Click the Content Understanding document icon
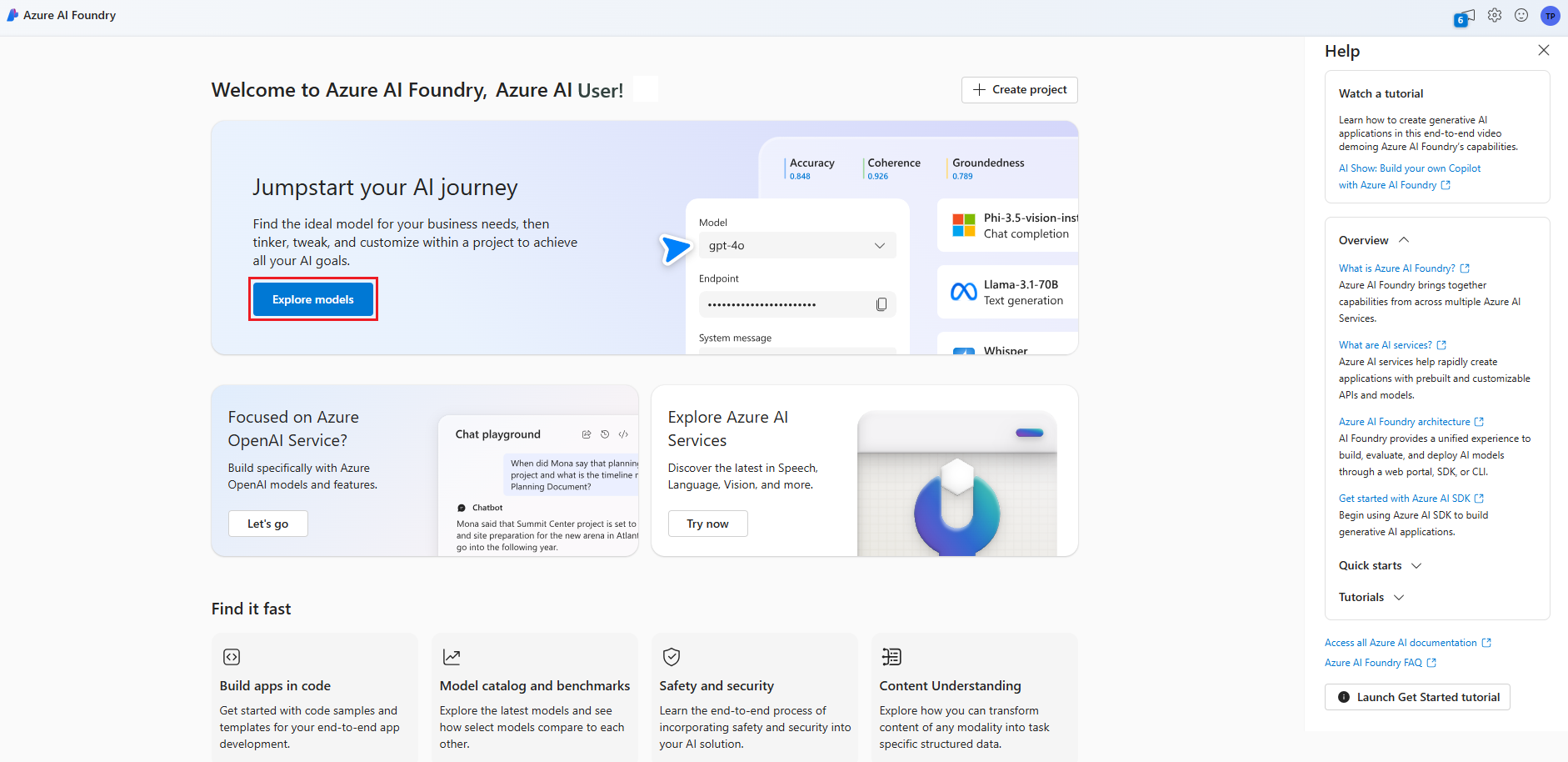1568x762 pixels. pyautogui.click(x=891, y=657)
